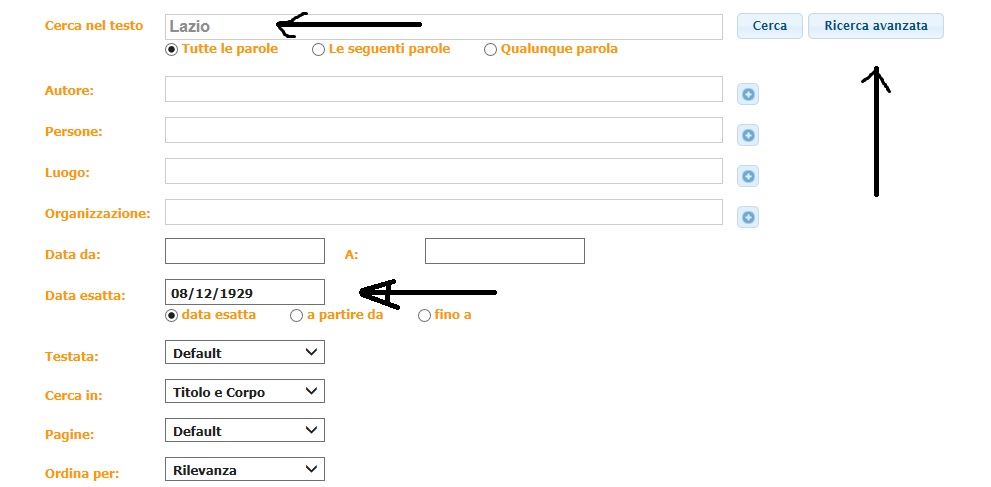Screen dimensions: 991x487
Task: Click the plus icon next to Organizzazione
Action: (x=747, y=217)
